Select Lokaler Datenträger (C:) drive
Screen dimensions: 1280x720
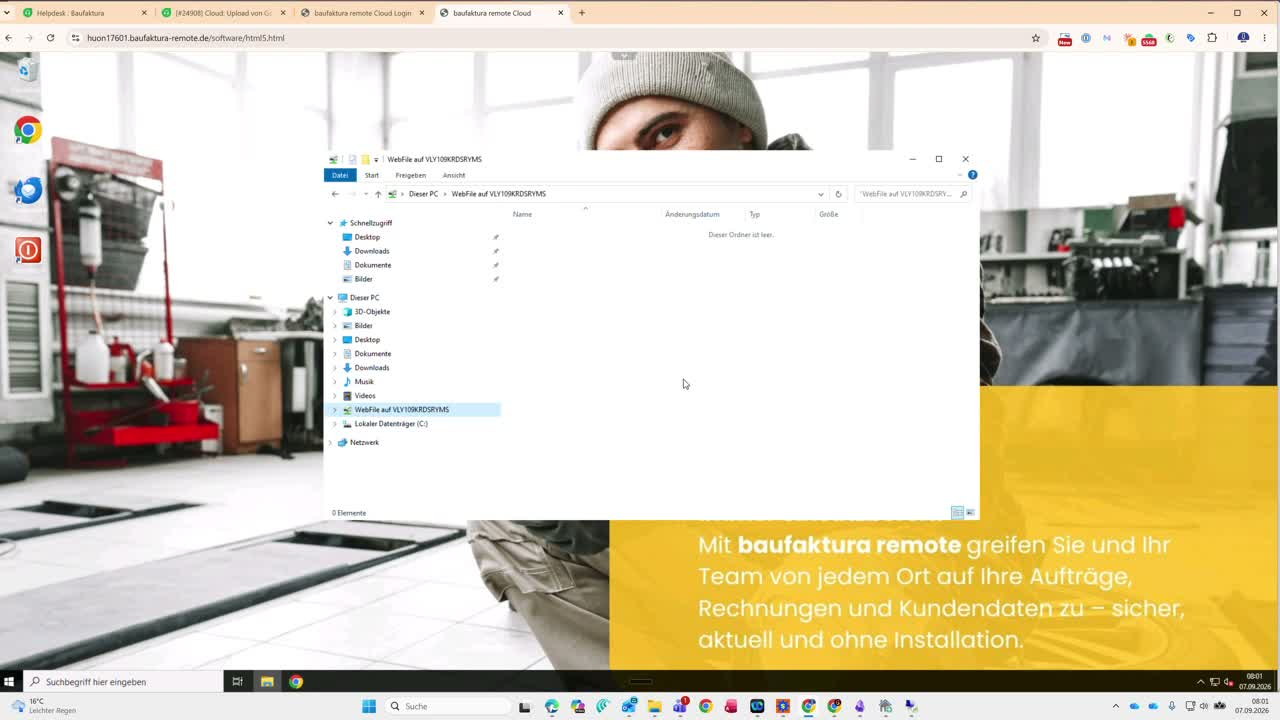coord(391,424)
